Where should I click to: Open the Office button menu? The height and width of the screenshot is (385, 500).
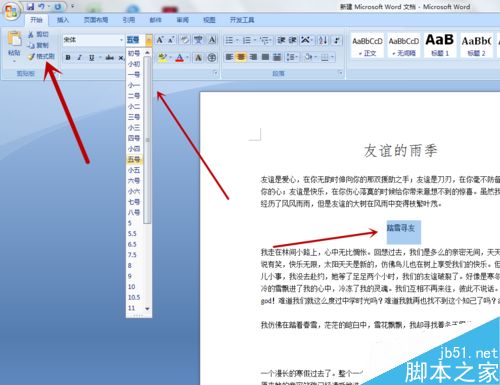(11, 11)
